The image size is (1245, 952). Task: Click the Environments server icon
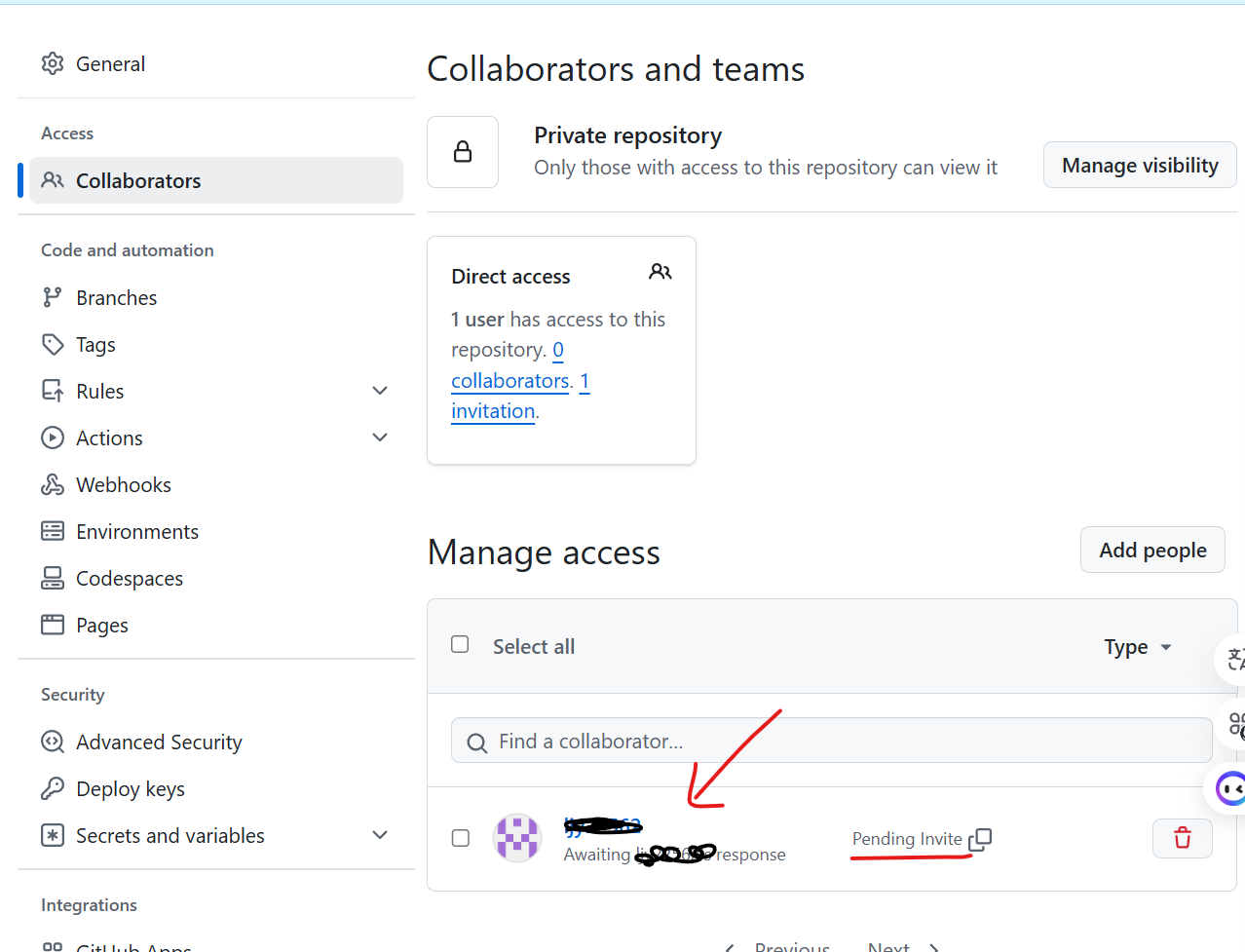tap(53, 531)
